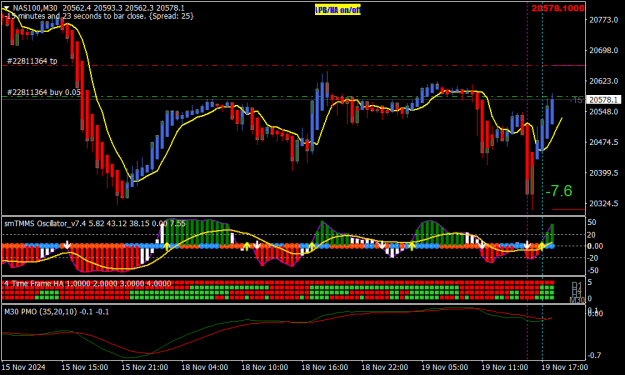Click the current price tag 20578.1 on axis
Screen dimensions: 625x375
click(x=603, y=100)
